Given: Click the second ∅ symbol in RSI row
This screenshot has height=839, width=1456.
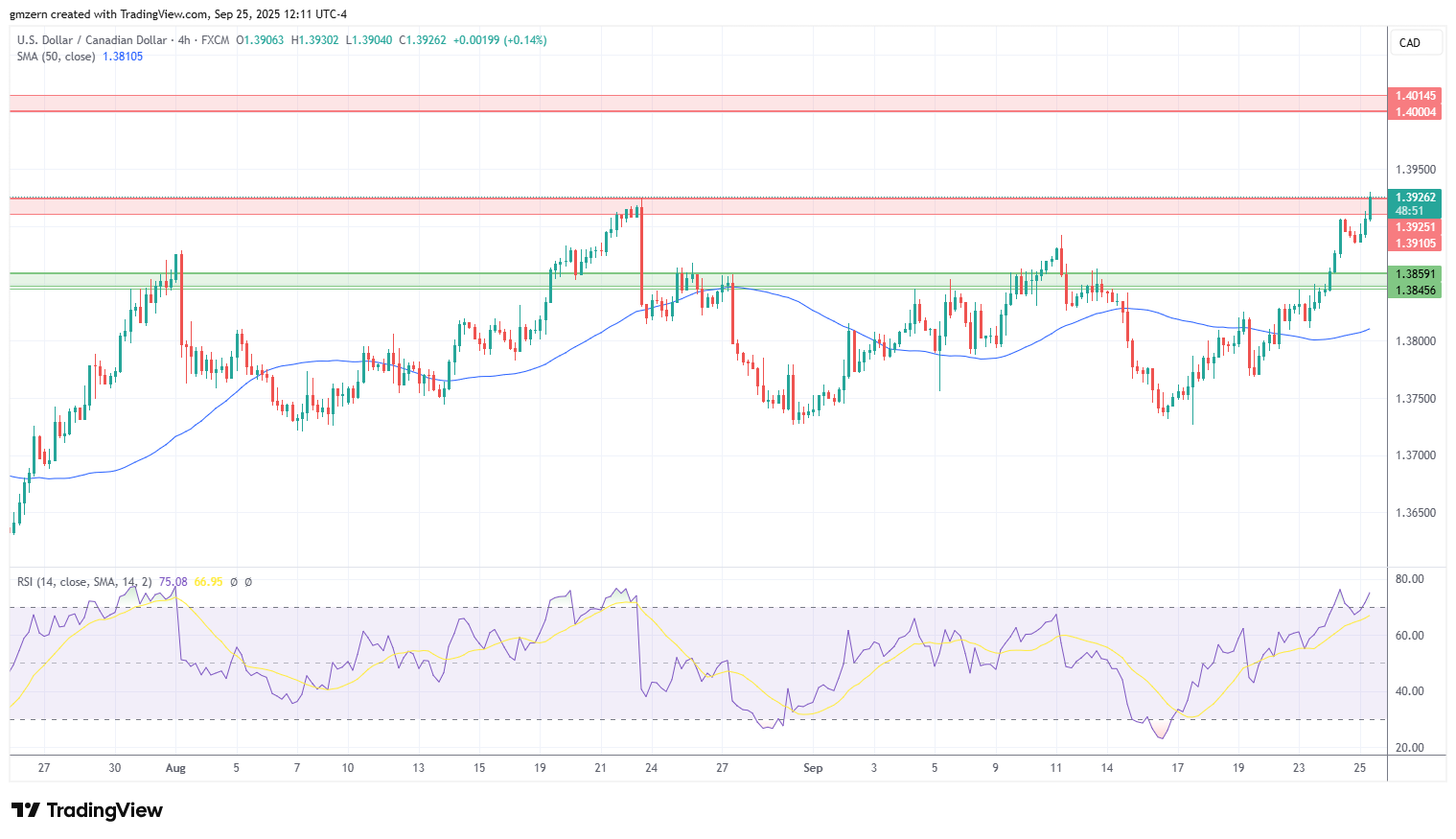Looking at the screenshot, I should coord(247,581).
